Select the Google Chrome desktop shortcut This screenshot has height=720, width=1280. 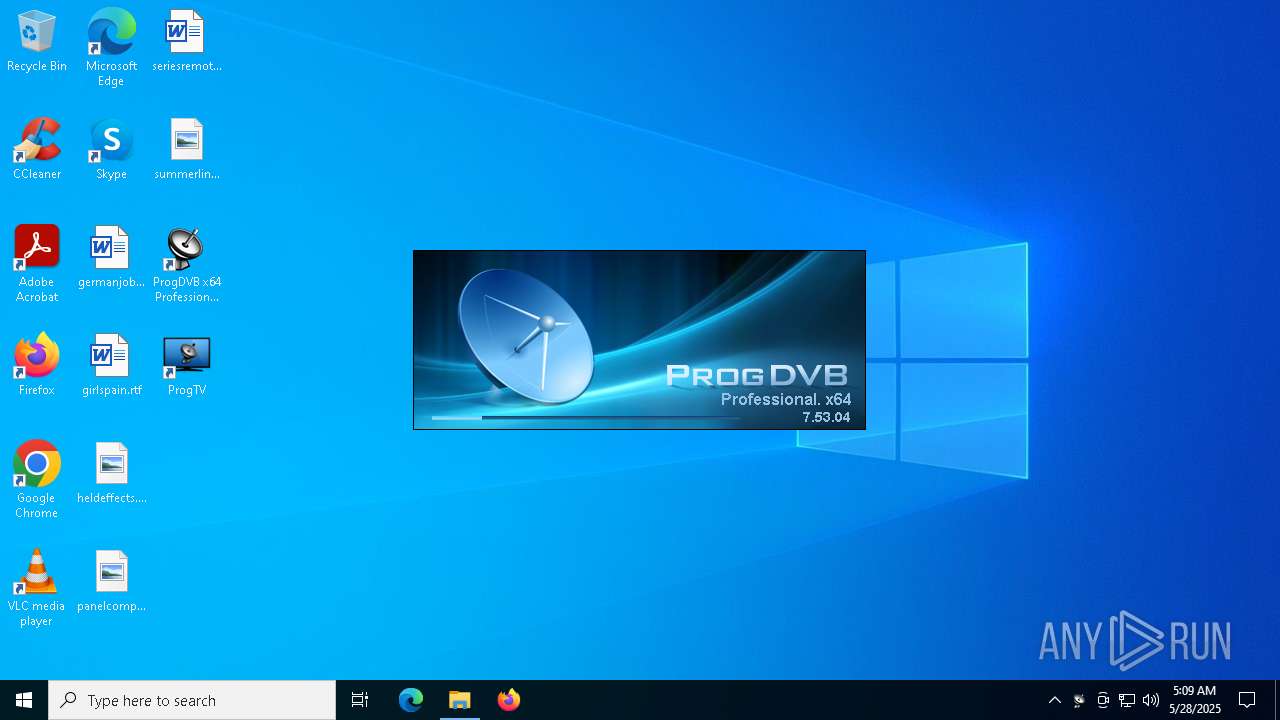tap(37, 480)
